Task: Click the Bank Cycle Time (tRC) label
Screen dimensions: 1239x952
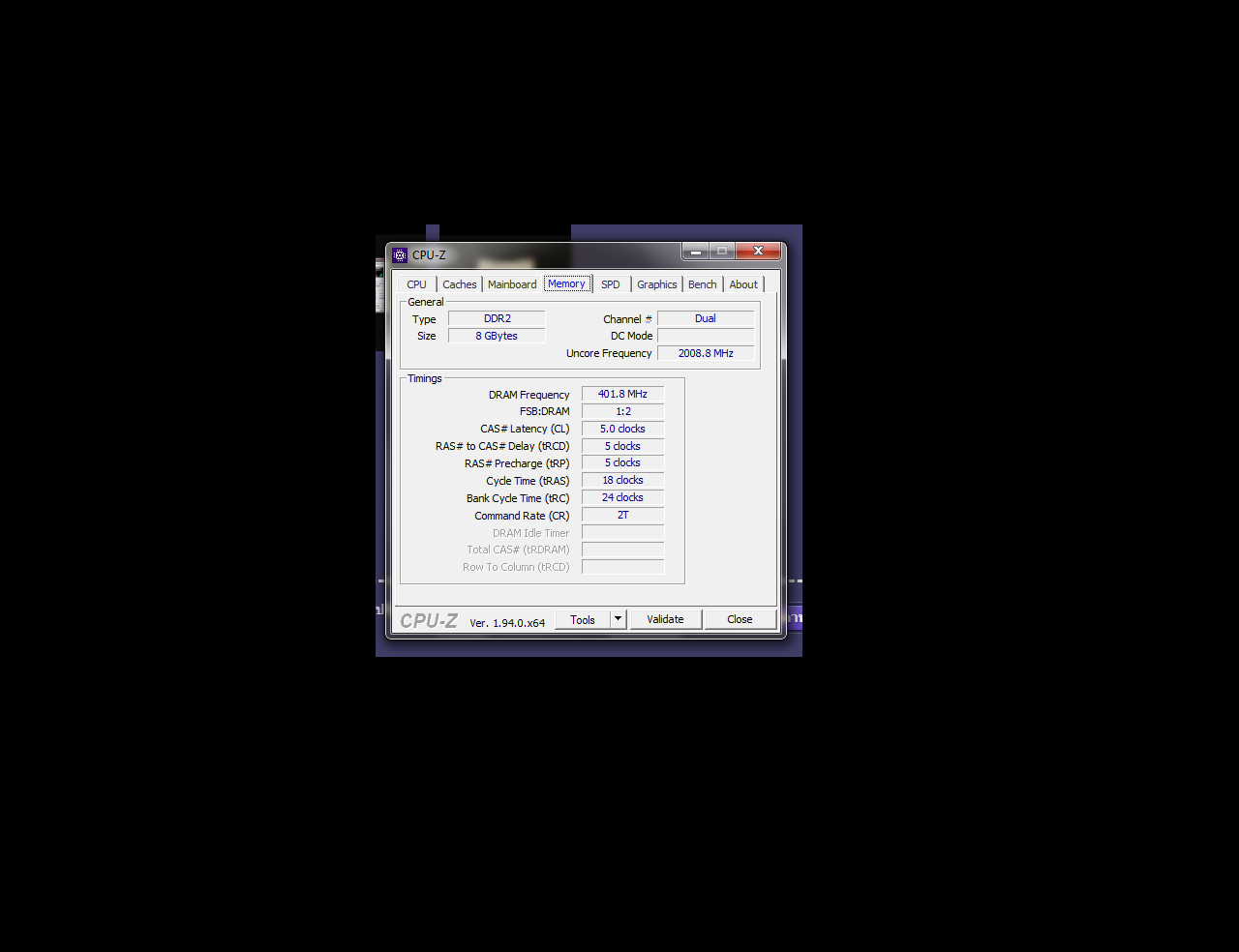Action: [518, 498]
